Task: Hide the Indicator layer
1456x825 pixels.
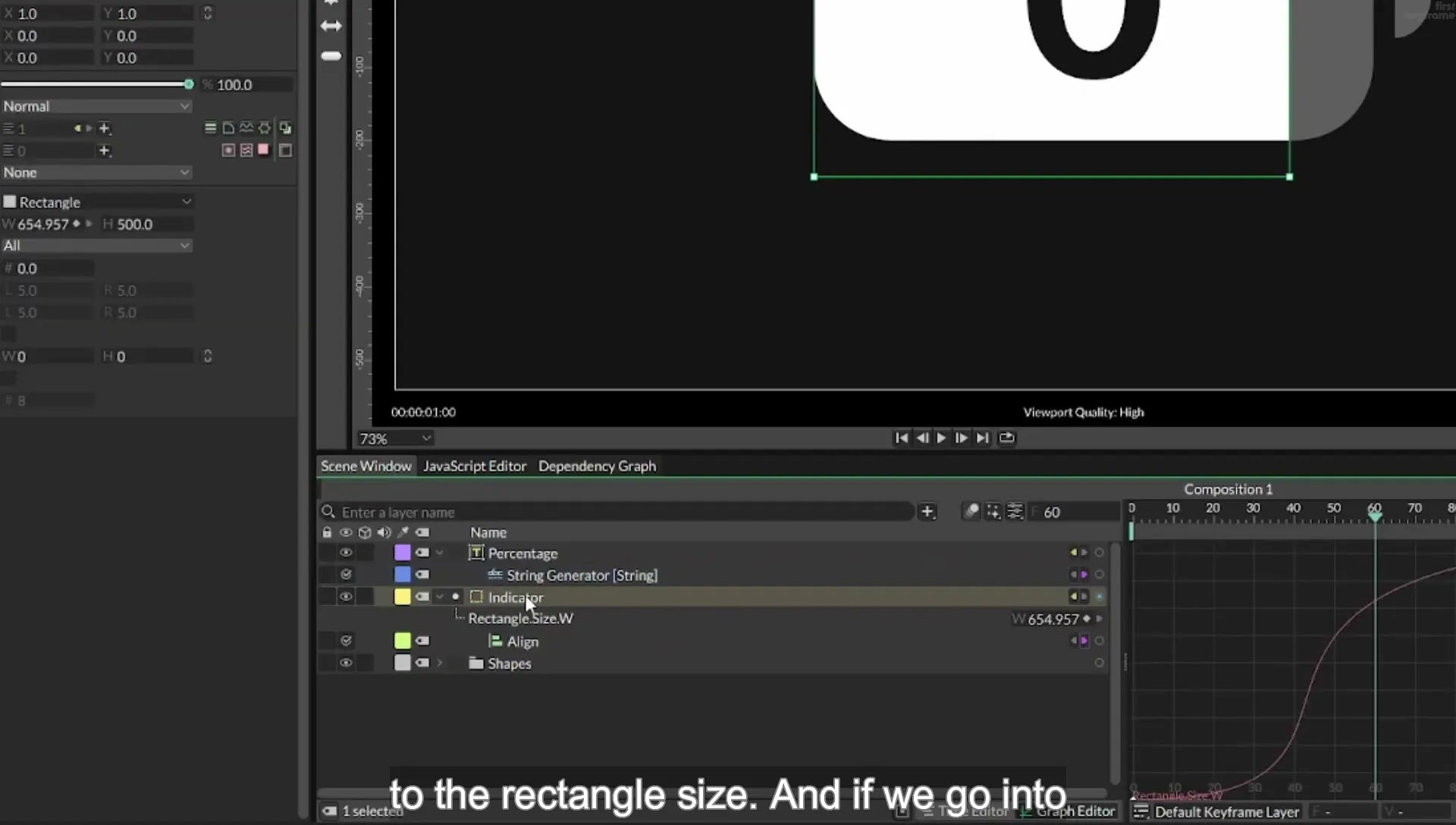Action: pyautogui.click(x=346, y=597)
